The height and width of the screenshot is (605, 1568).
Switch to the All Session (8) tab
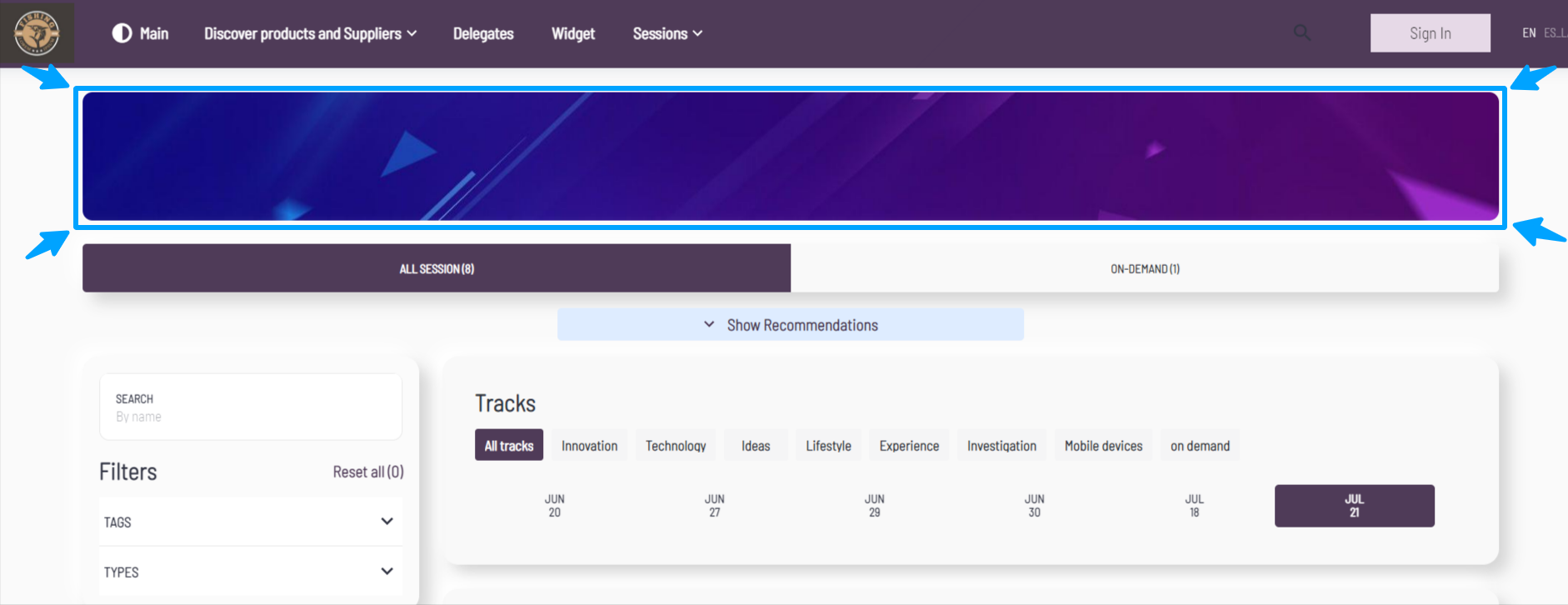(437, 268)
